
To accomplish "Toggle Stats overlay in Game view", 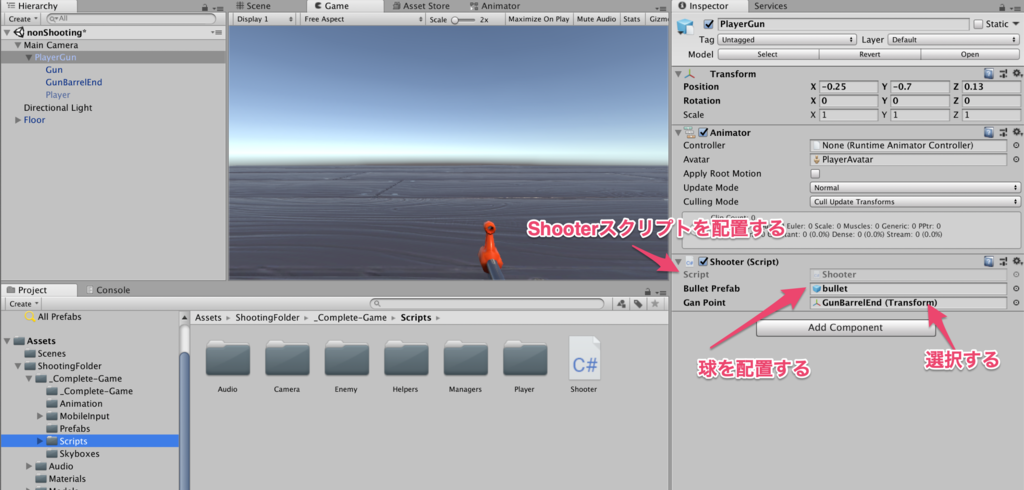I will point(632,19).
